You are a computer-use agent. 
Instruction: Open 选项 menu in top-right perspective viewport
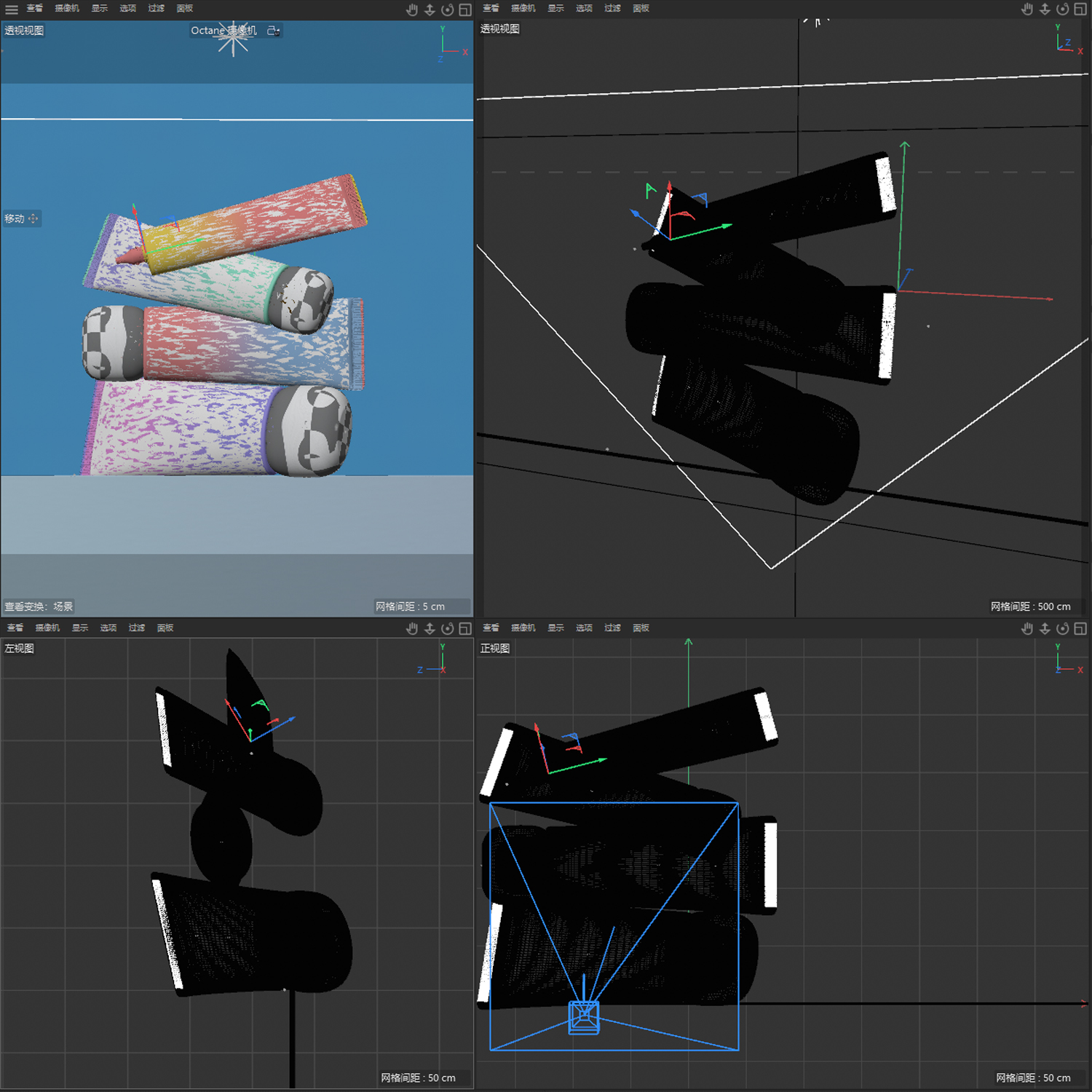coord(585,9)
